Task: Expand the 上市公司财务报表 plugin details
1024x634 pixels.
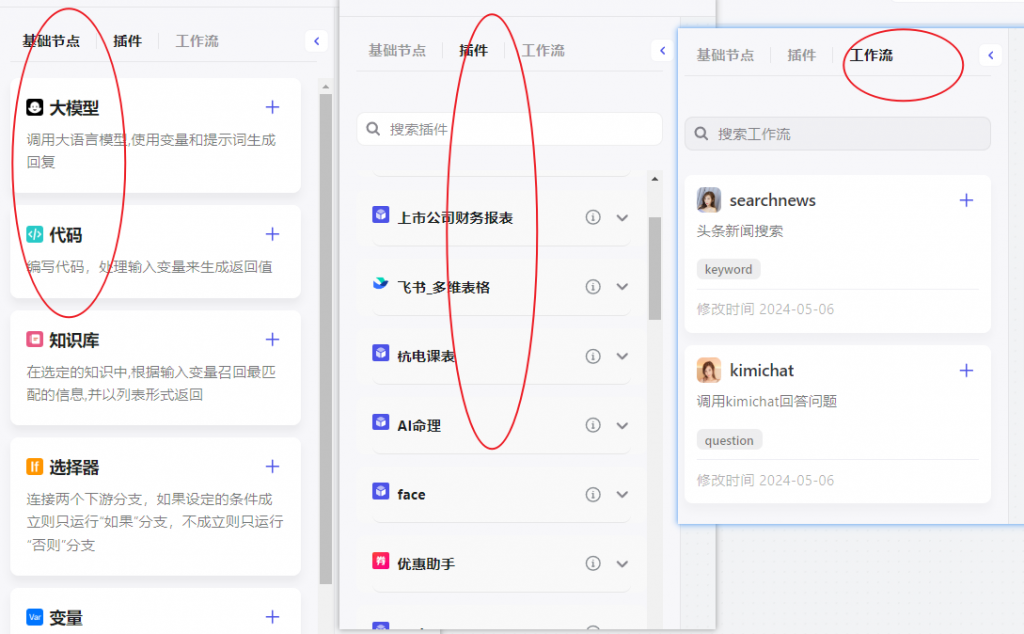Action: (x=623, y=217)
